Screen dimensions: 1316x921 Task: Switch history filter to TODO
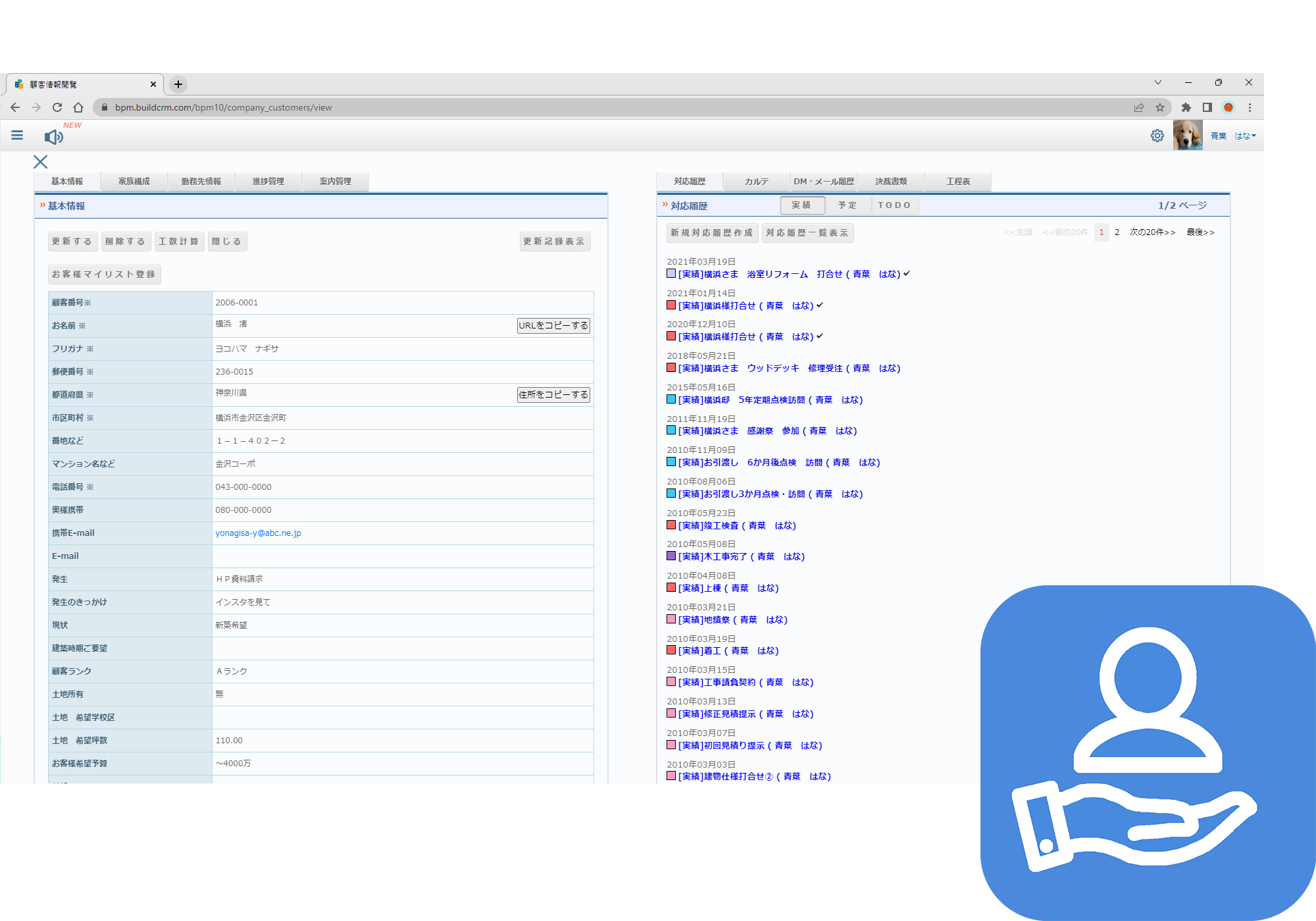894,205
